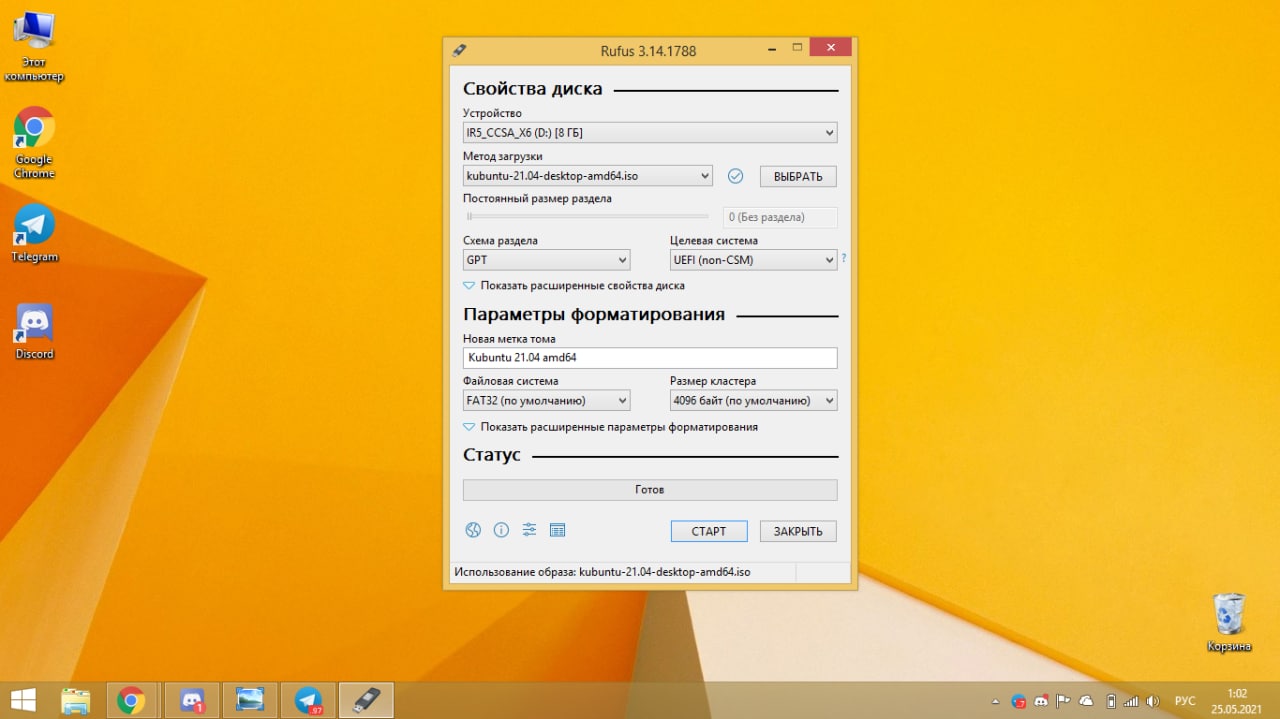Click the 'Постоянный размер раздела' label
Screen dimensions: 1280x719
coord(537,198)
